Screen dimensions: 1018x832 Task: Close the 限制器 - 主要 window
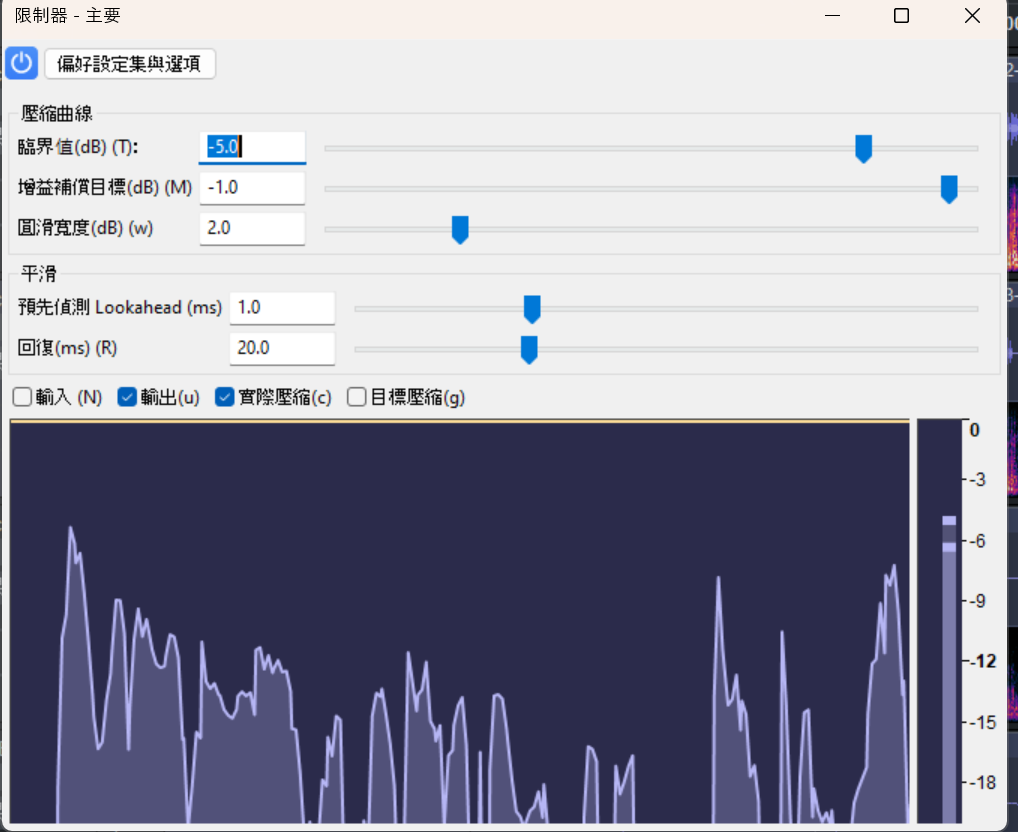972,16
